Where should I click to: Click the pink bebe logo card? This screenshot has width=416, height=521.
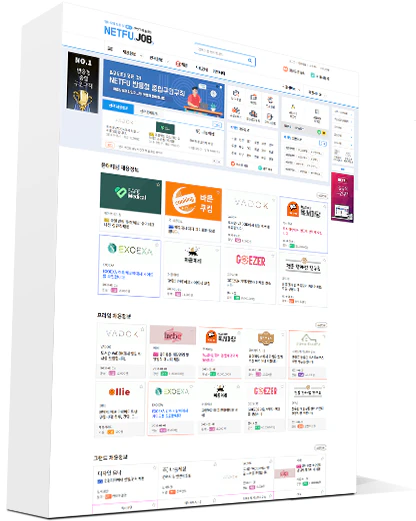pos(173,335)
